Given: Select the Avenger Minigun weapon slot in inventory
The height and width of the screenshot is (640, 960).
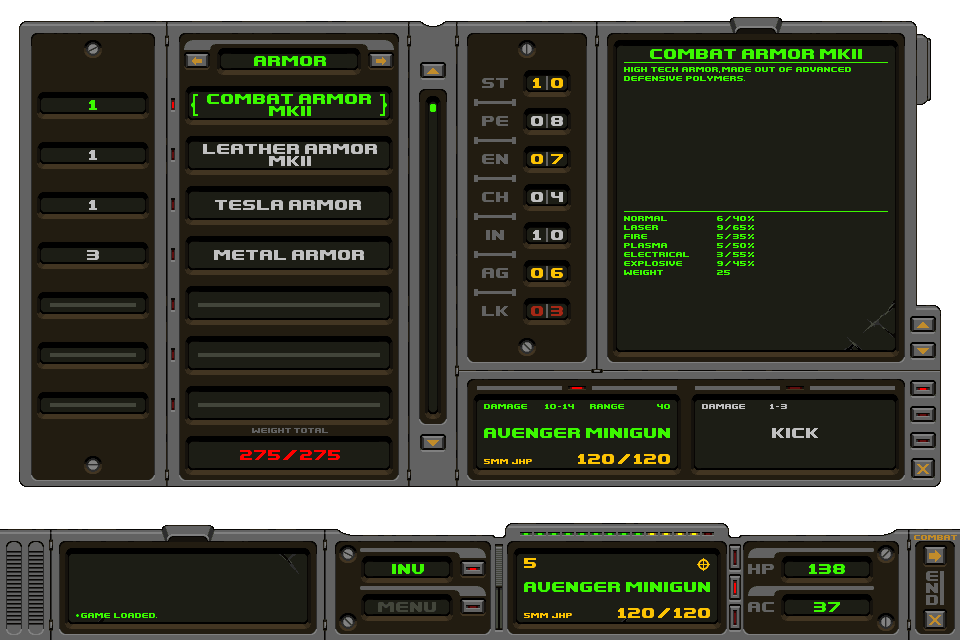Looking at the screenshot, I should [x=577, y=434].
